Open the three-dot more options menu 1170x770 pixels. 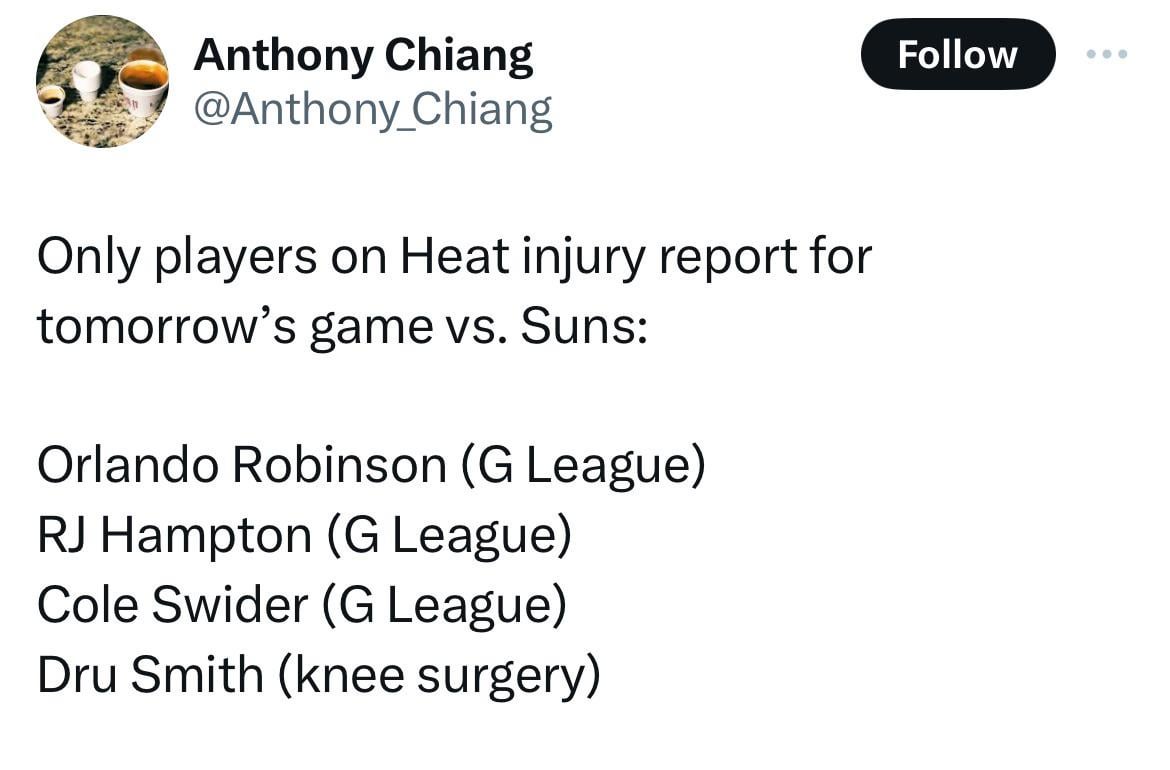1108,54
